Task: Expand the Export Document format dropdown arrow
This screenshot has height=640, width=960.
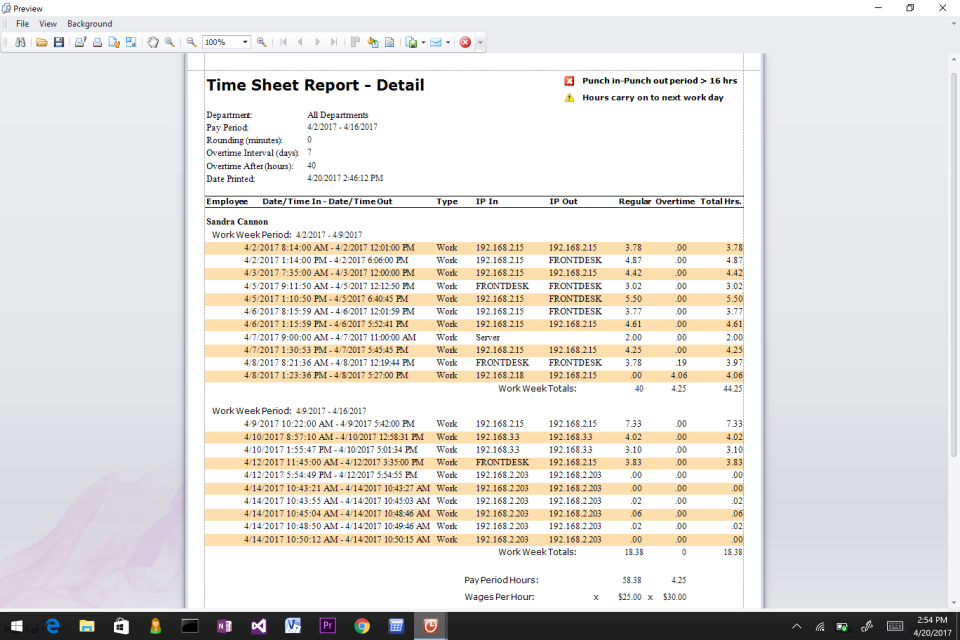Action: [423, 42]
